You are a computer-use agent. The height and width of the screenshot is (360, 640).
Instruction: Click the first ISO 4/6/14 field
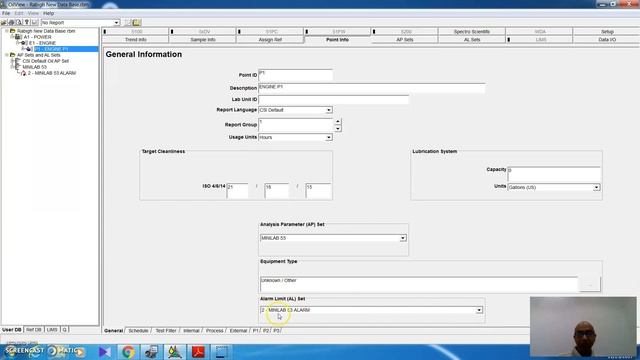pos(238,191)
